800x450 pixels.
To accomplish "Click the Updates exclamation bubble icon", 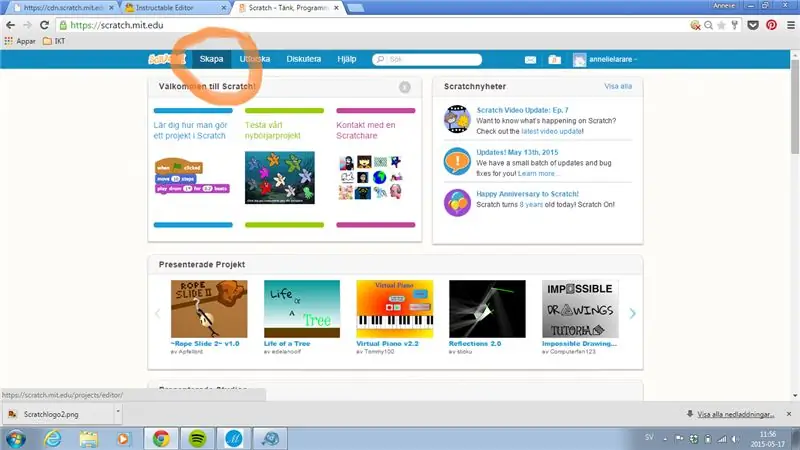I will pyautogui.click(x=457, y=161).
